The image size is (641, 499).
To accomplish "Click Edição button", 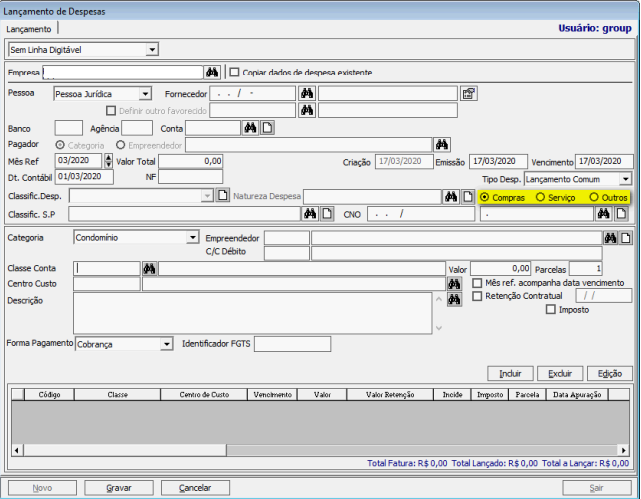I will [610, 374].
